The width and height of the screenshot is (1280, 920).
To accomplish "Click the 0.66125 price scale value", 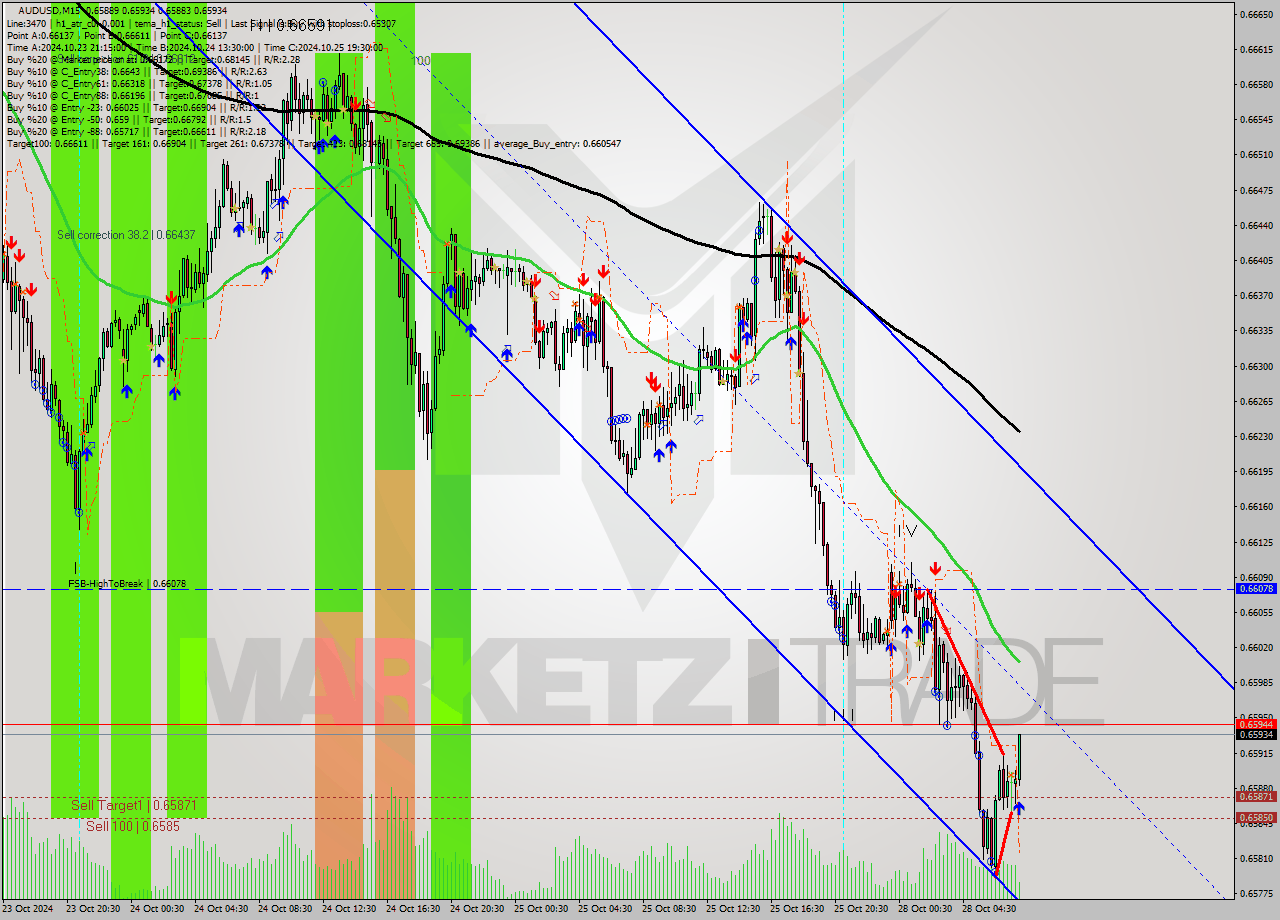I will (x=1258, y=542).
